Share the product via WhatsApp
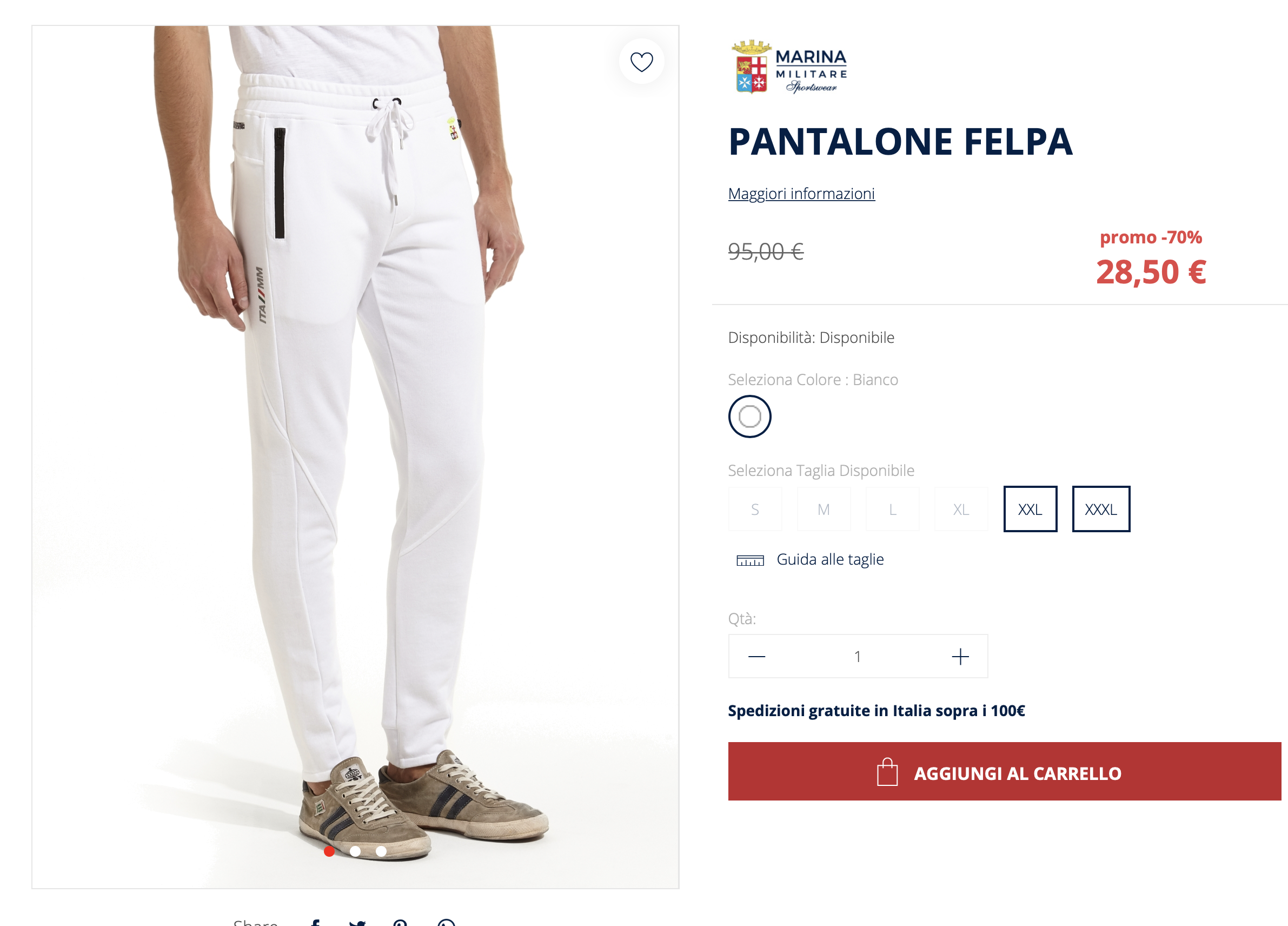The image size is (1288, 926). pos(447,922)
